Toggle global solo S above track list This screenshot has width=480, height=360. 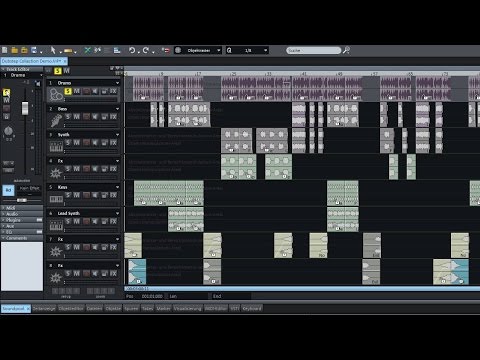(58, 71)
